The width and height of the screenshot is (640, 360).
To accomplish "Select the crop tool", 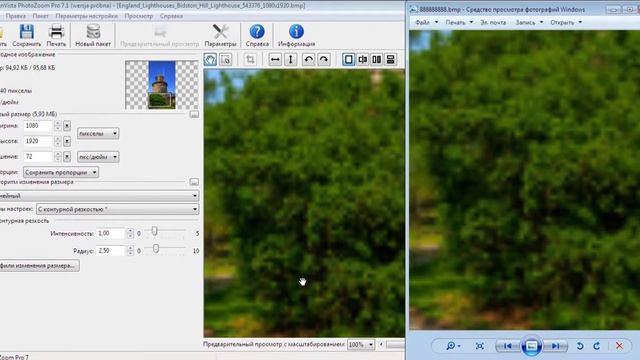I will (x=250, y=60).
